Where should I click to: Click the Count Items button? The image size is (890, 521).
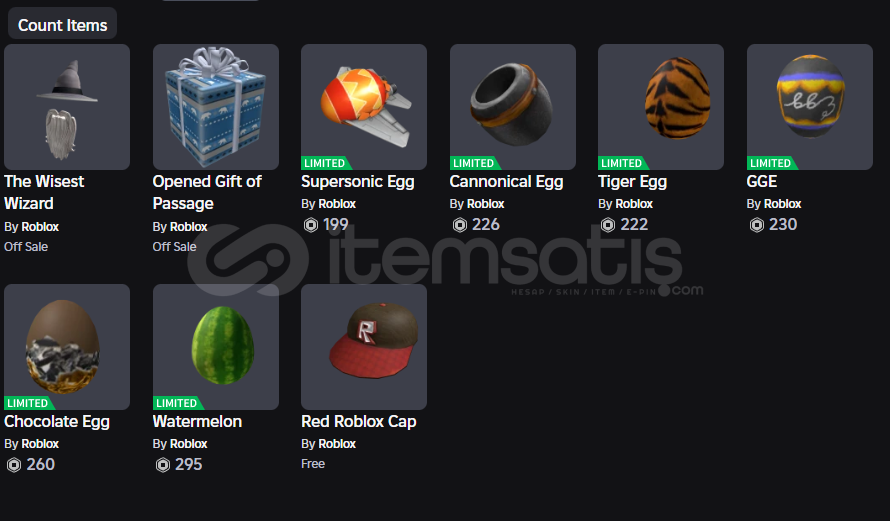(x=62, y=24)
